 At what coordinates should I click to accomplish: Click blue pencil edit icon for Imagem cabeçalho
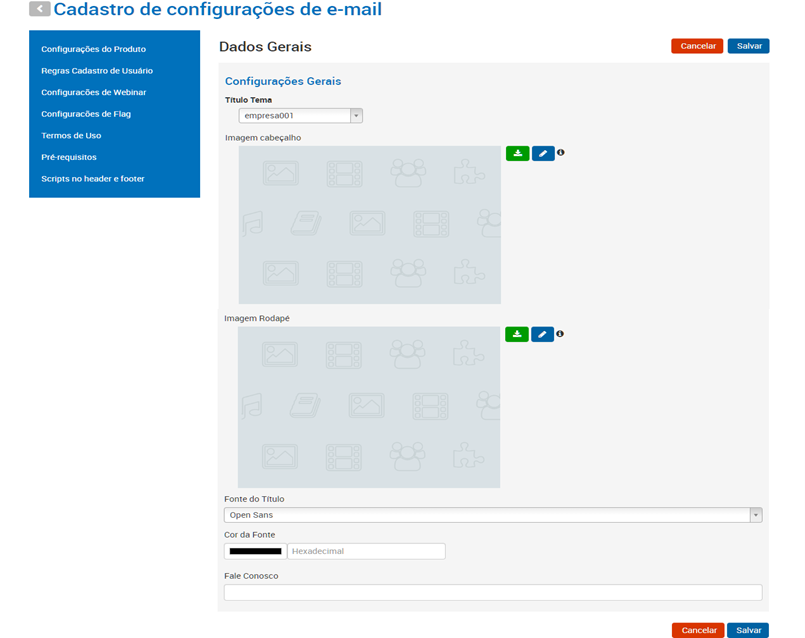pyautogui.click(x=542, y=153)
